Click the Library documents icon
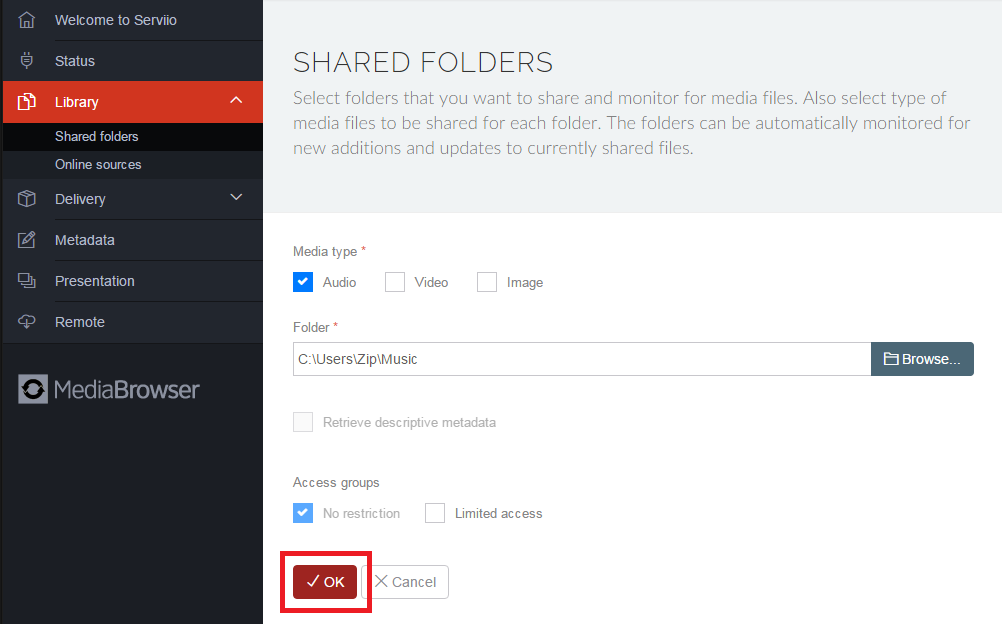 coord(27,102)
